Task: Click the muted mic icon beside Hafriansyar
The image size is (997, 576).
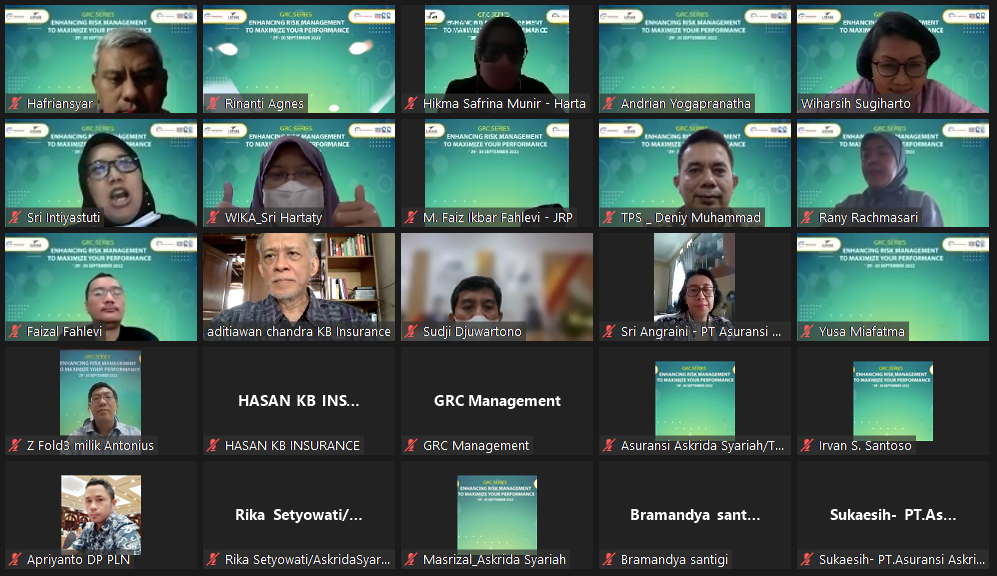Action: 15,104
